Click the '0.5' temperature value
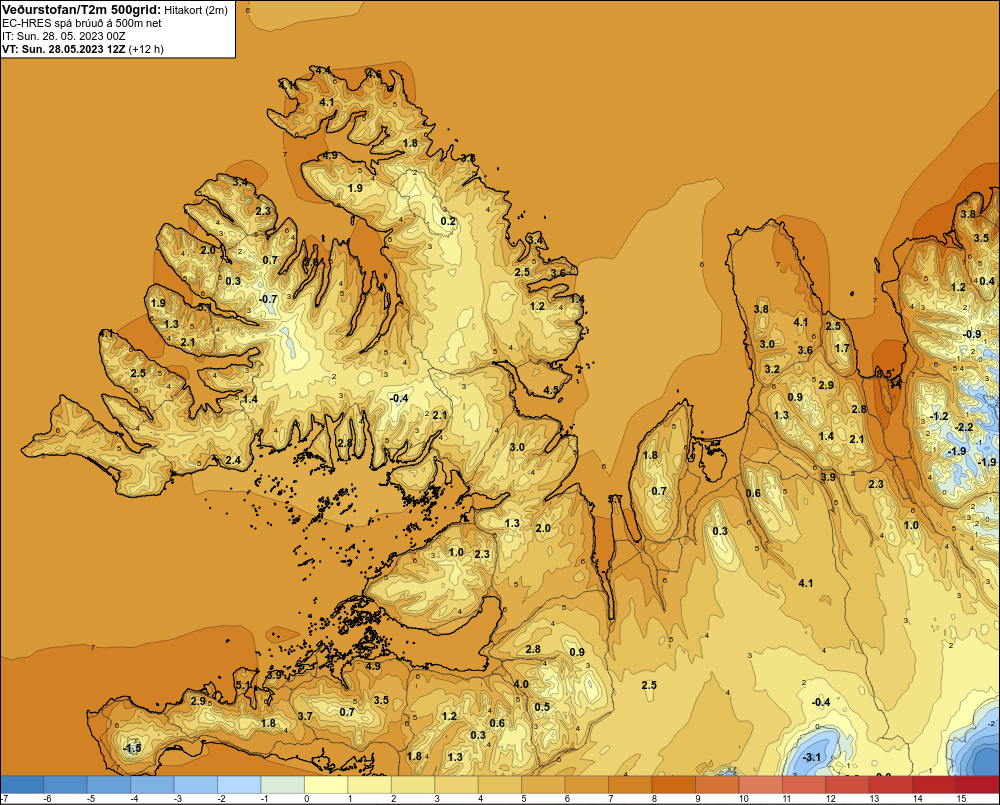Screen dimensions: 1000x805 [x=541, y=707]
